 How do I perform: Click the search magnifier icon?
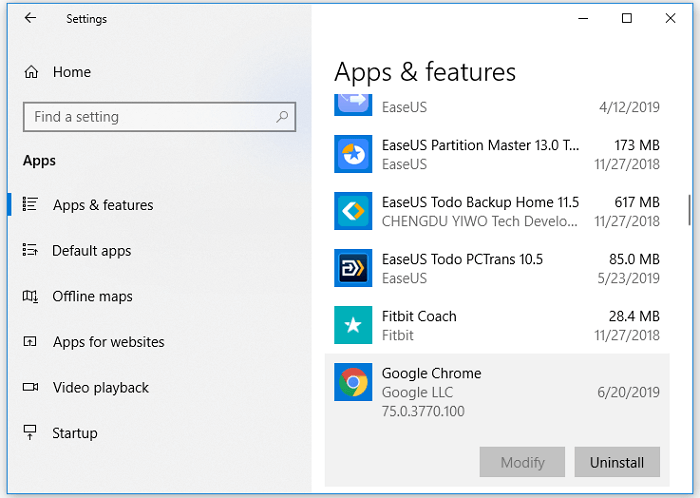coord(284,117)
